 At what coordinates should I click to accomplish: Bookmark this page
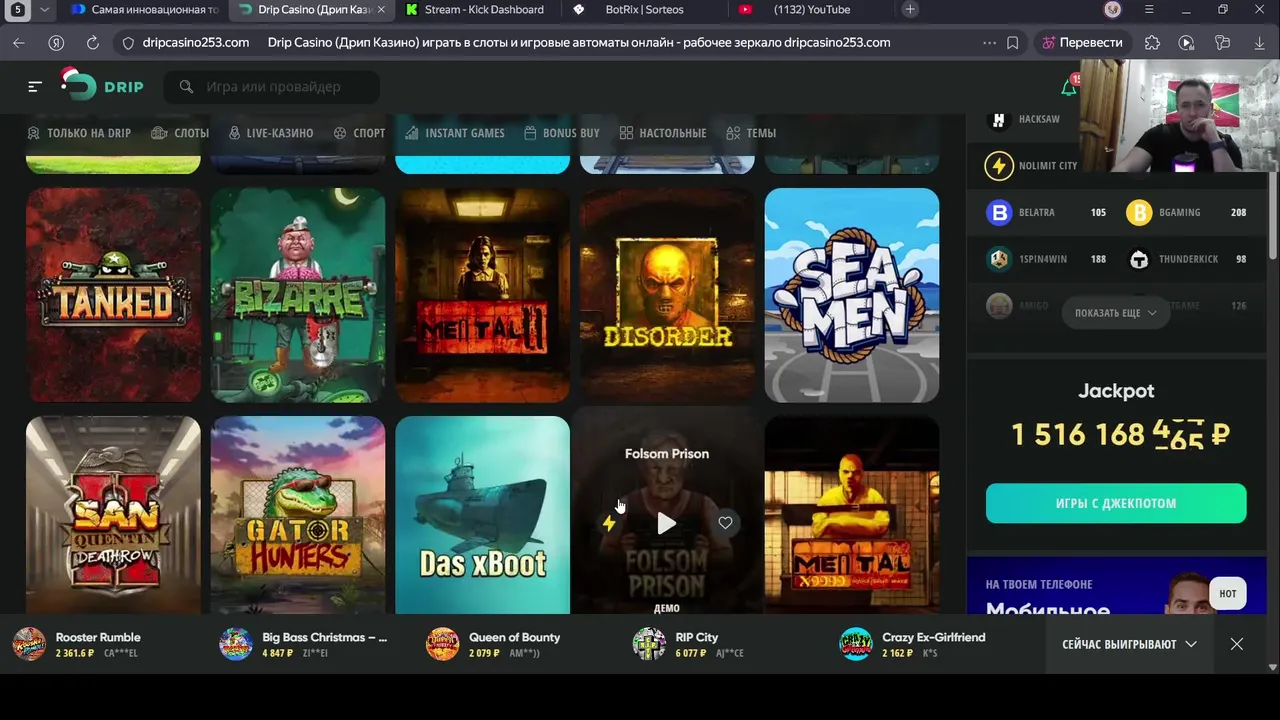[1013, 43]
